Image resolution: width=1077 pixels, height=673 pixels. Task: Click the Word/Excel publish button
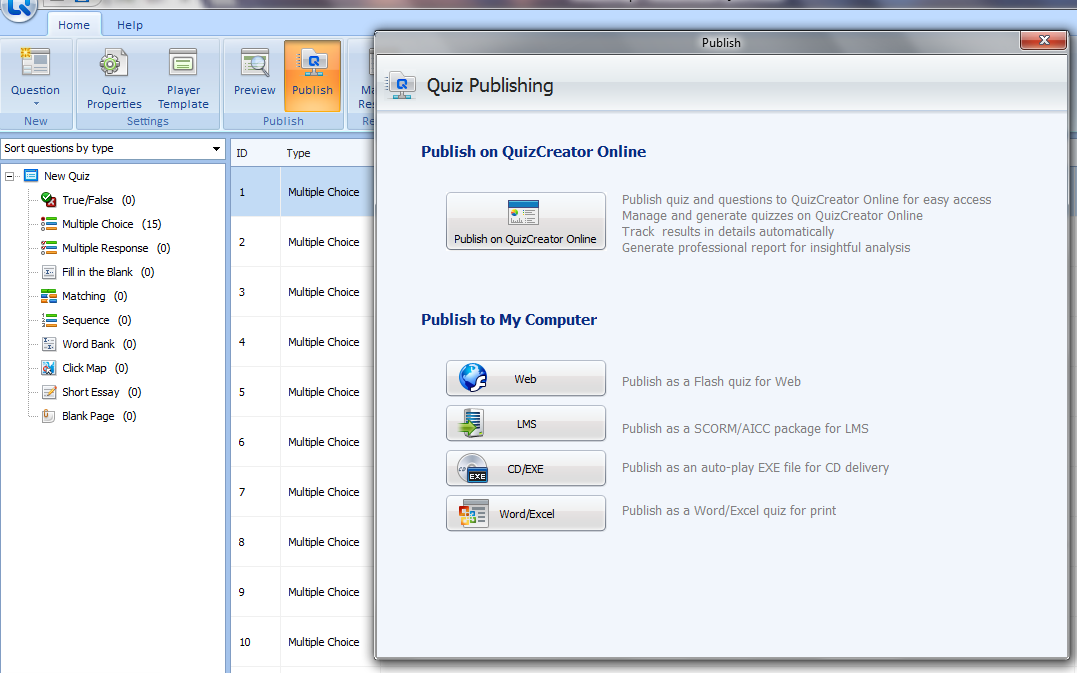coord(525,513)
